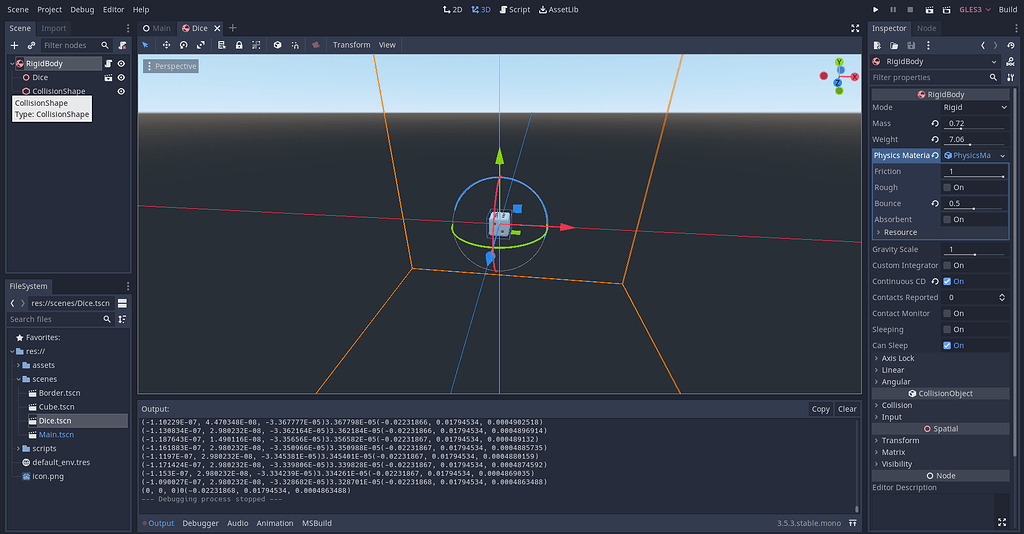Viewport: 1024px width, 534px height.
Task: Activate the Select mode arrow tool
Action: tap(146, 45)
